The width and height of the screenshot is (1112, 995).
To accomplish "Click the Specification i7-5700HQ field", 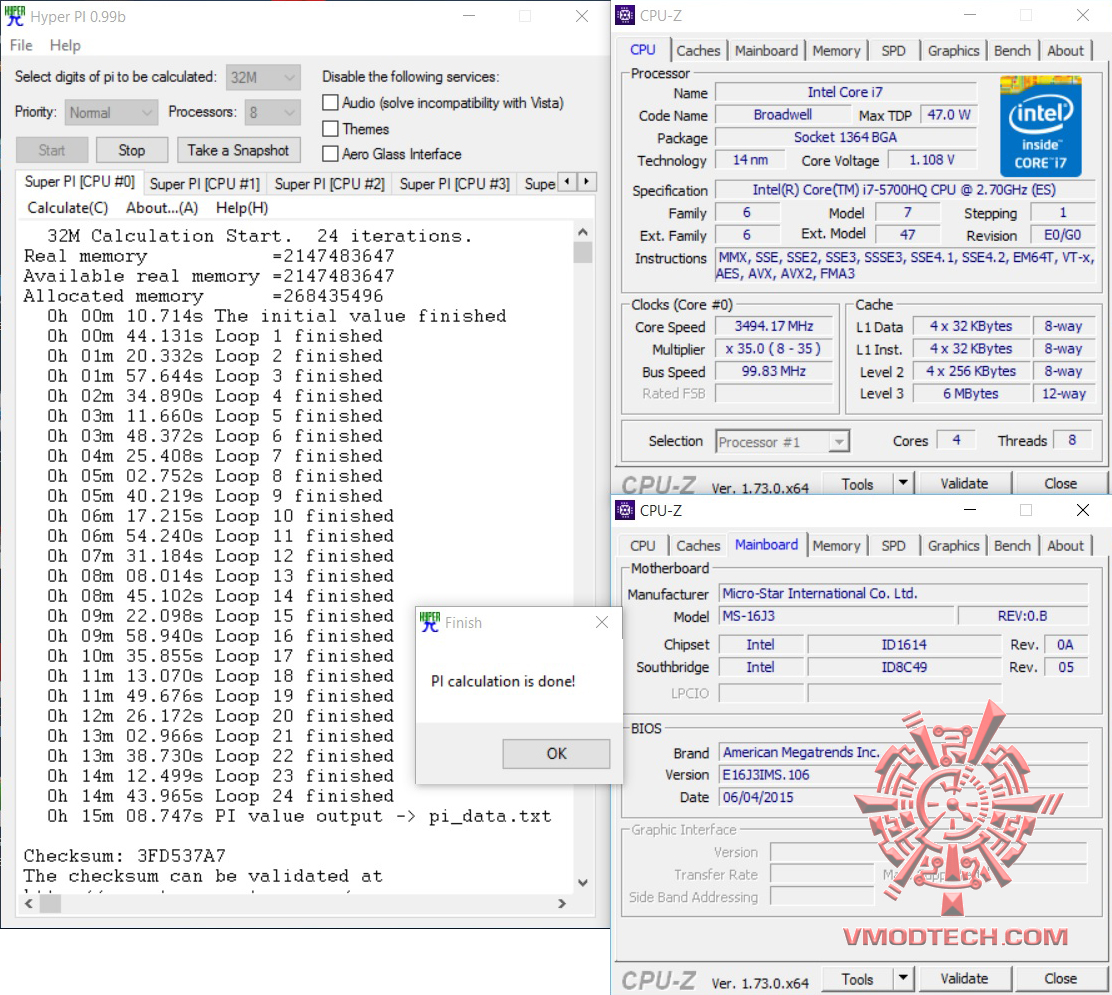I will point(904,190).
